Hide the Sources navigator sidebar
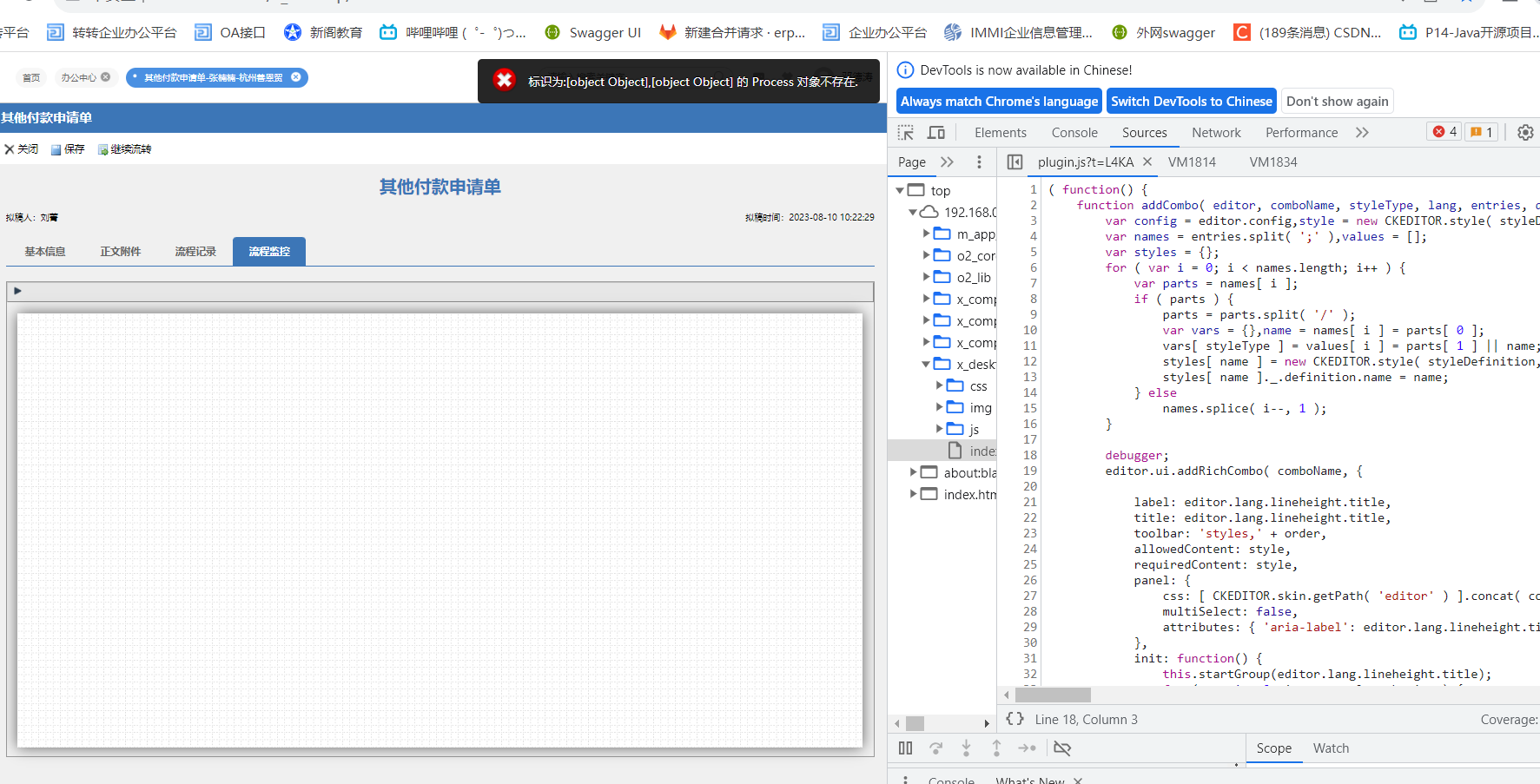Image resolution: width=1540 pixels, height=784 pixels. [1015, 162]
